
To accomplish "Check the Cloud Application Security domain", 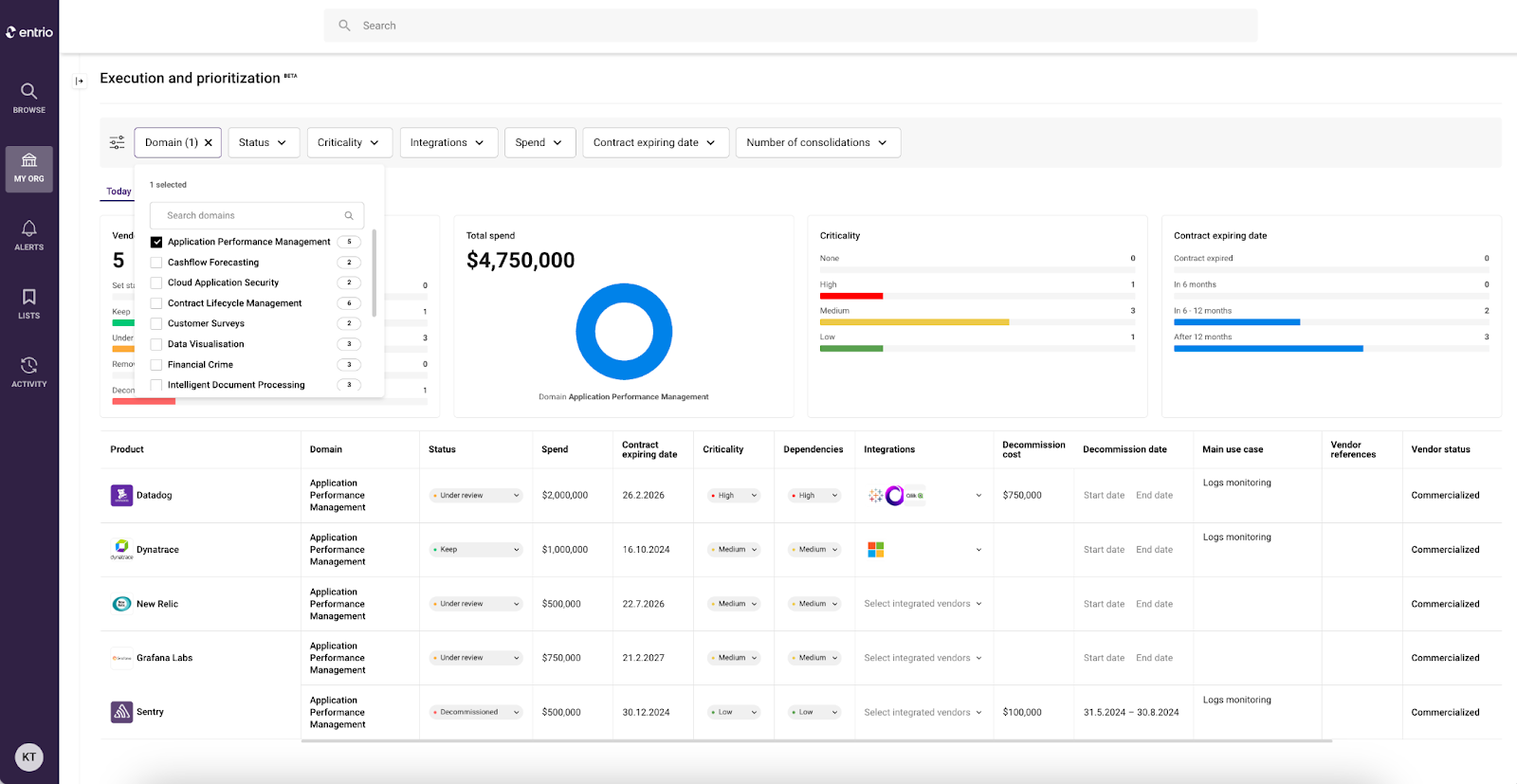I will pyautogui.click(x=156, y=283).
